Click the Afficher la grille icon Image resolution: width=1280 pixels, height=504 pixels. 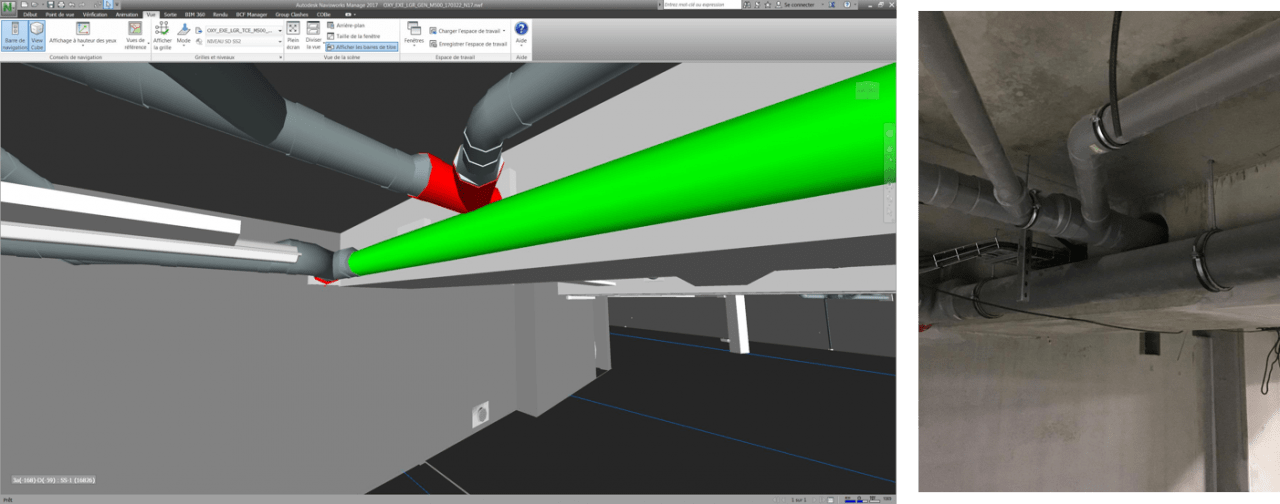[162, 36]
